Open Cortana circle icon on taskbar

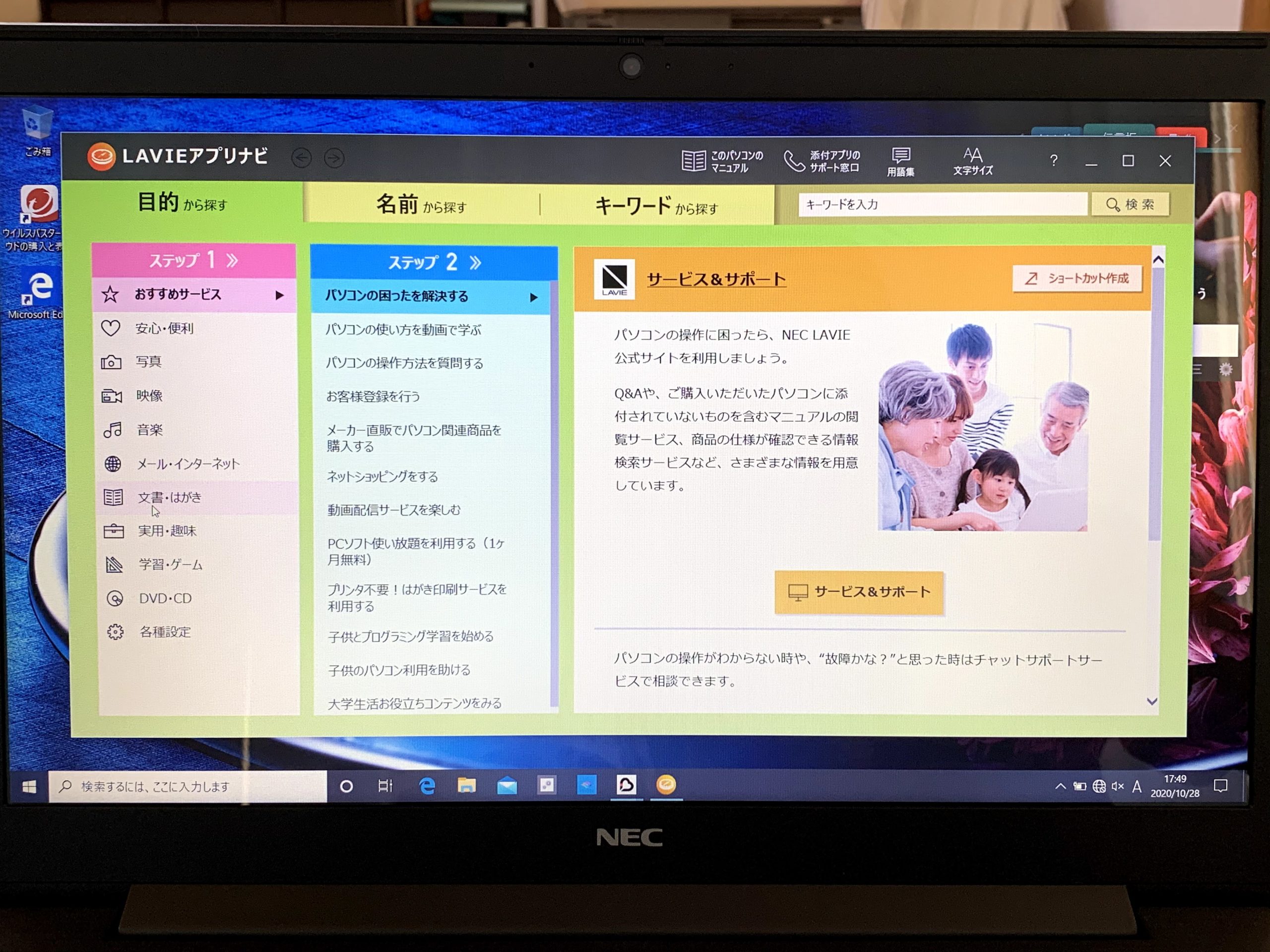point(346,786)
